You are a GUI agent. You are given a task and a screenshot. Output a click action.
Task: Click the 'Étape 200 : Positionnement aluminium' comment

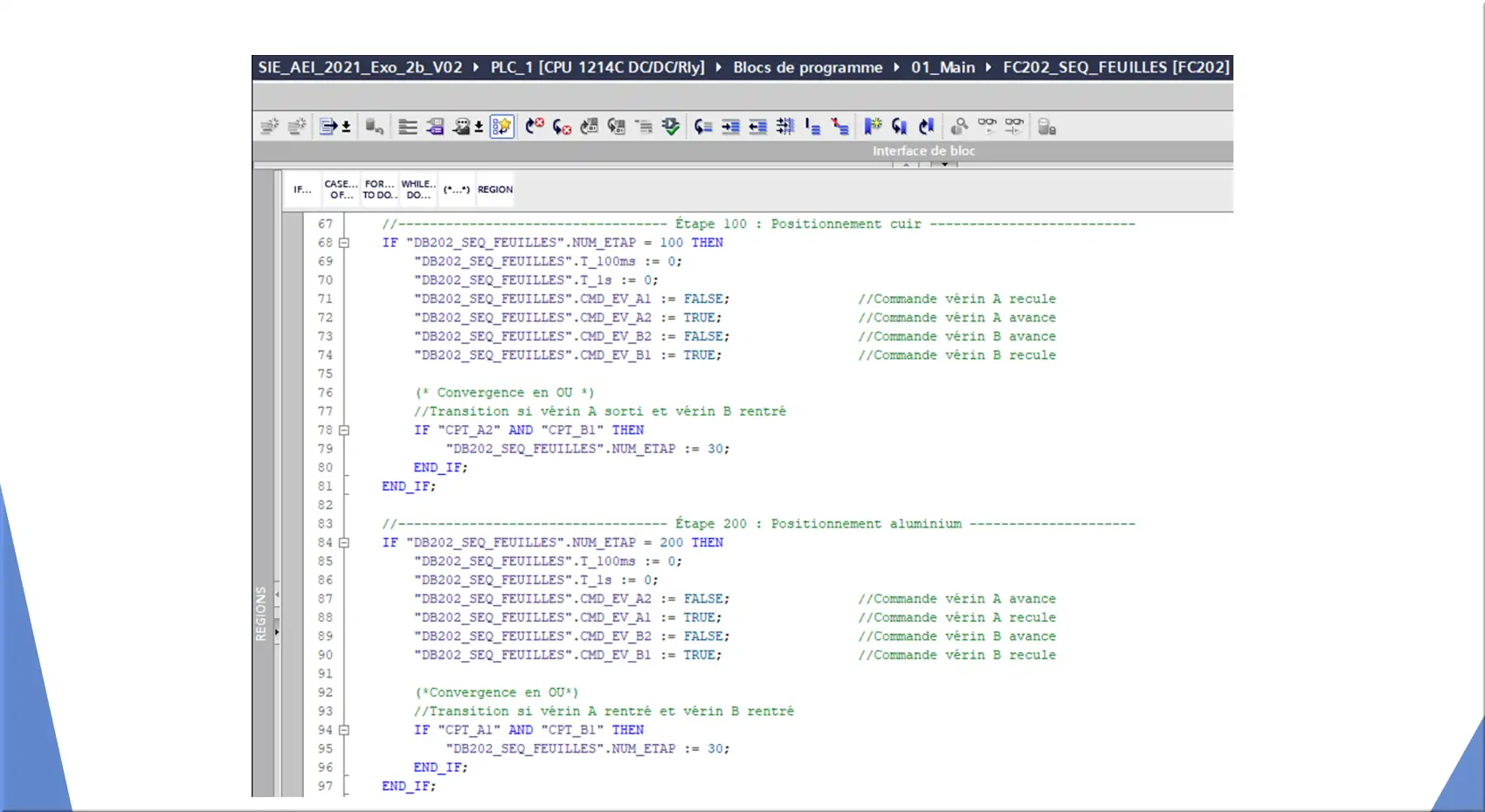818,524
